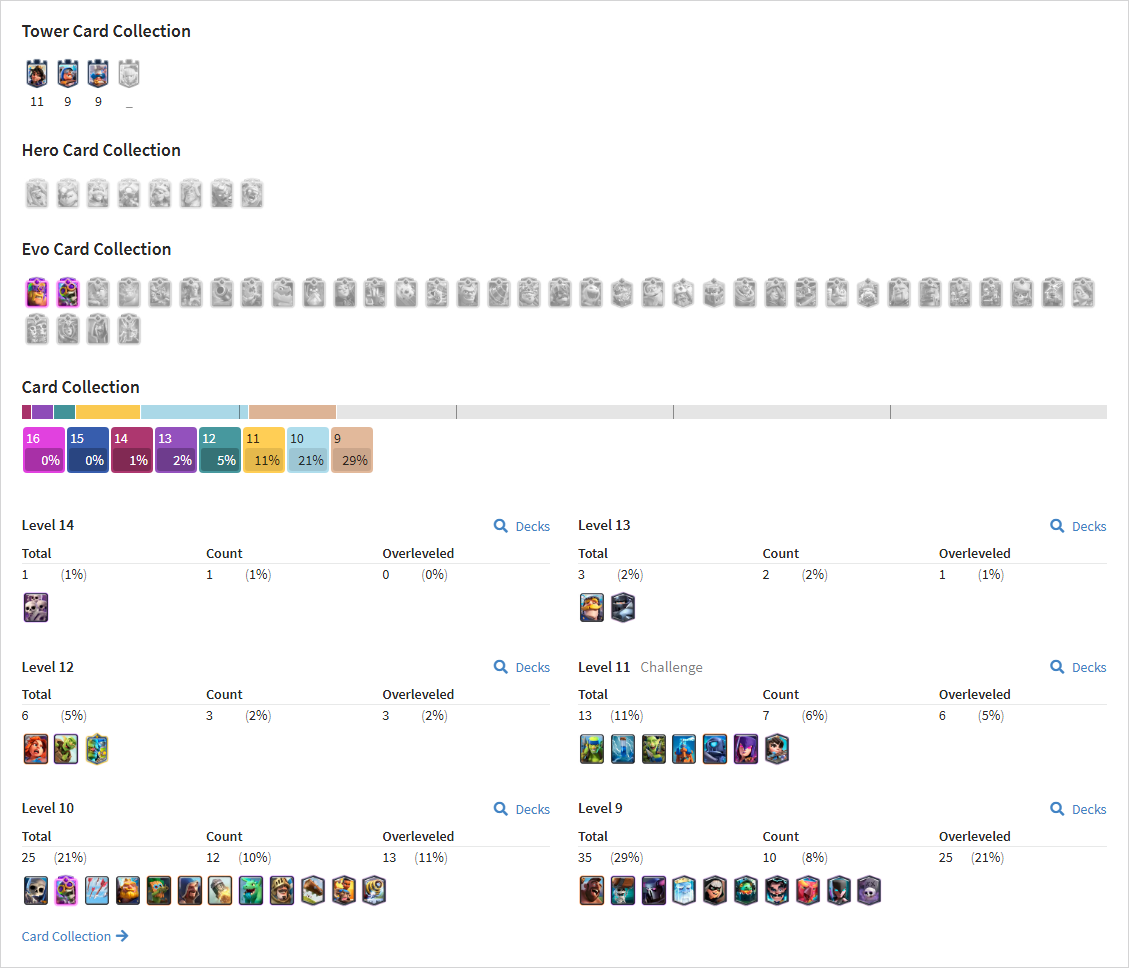The image size is (1129, 968).
Task: Open Decks search for Level 10
Action: point(521,810)
